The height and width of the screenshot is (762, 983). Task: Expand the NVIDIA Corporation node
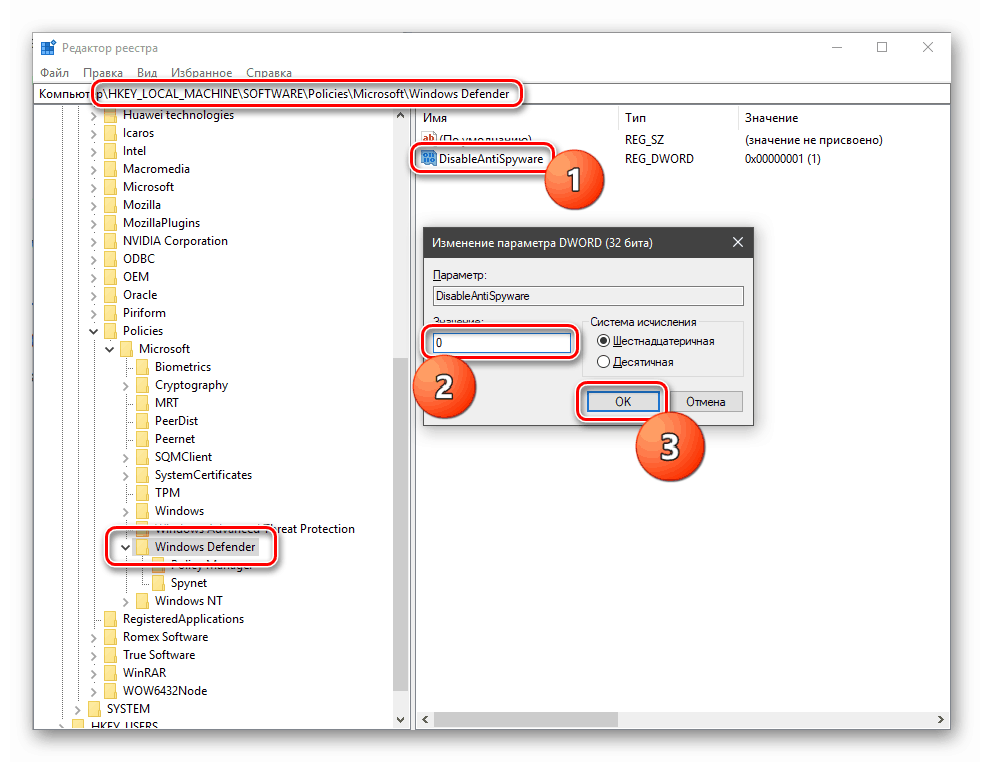tap(93, 241)
